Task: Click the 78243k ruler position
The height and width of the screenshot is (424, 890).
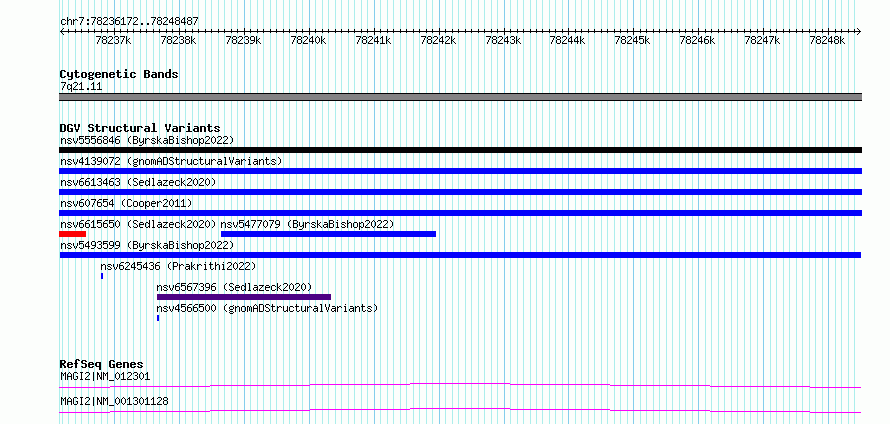Action: (x=503, y=40)
